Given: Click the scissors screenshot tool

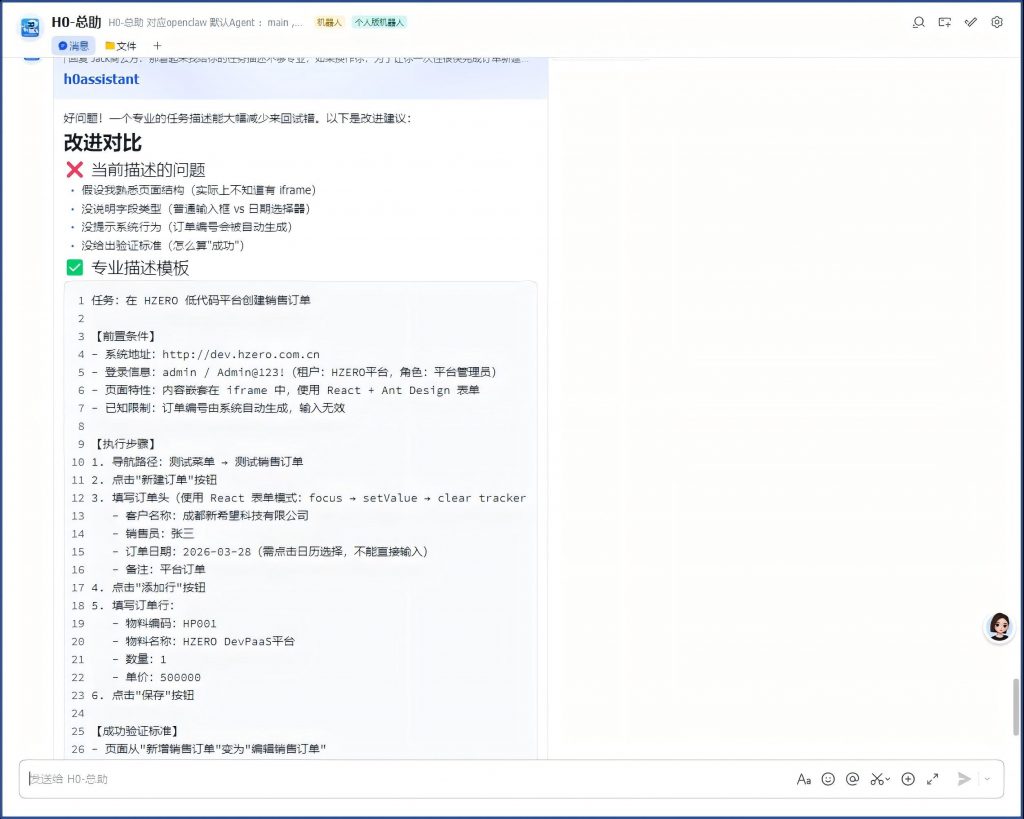Looking at the screenshot, I should [x=876, y=779].
